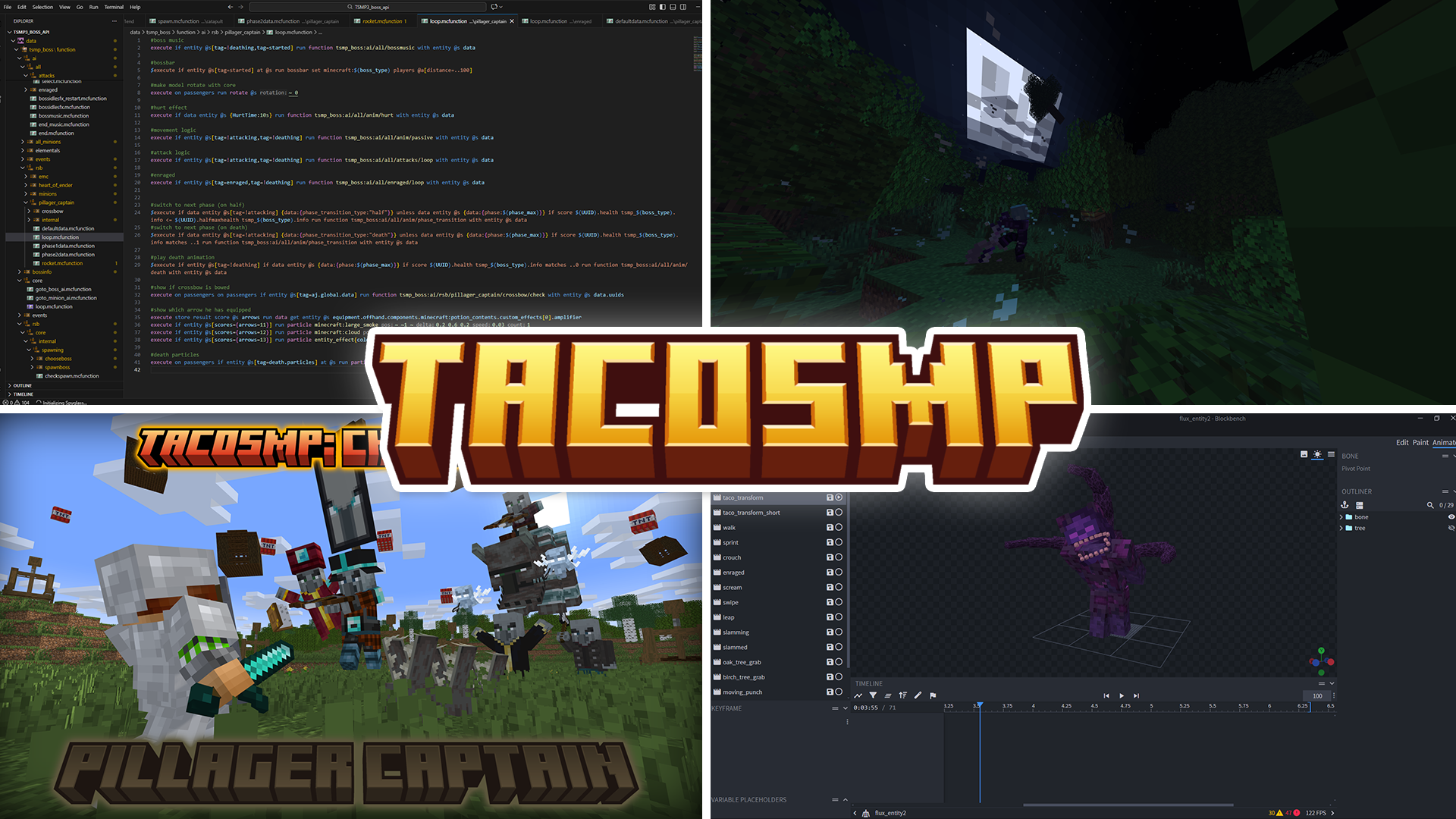Hide the bone group in outliner

click(1451, 517)
